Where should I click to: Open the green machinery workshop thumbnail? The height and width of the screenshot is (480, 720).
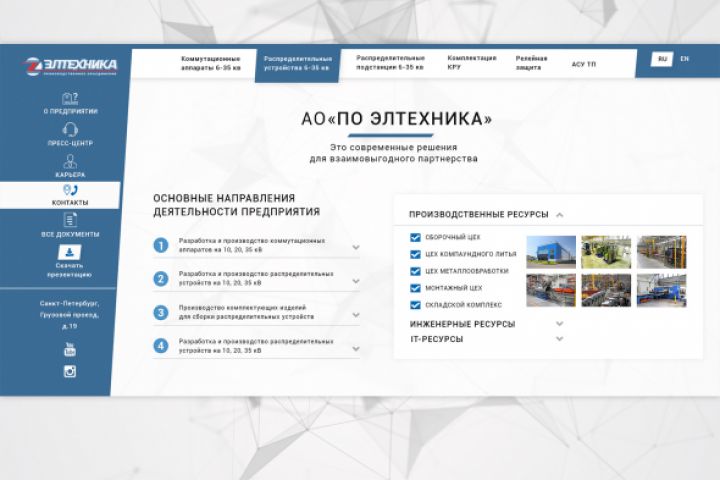(606, 252)
